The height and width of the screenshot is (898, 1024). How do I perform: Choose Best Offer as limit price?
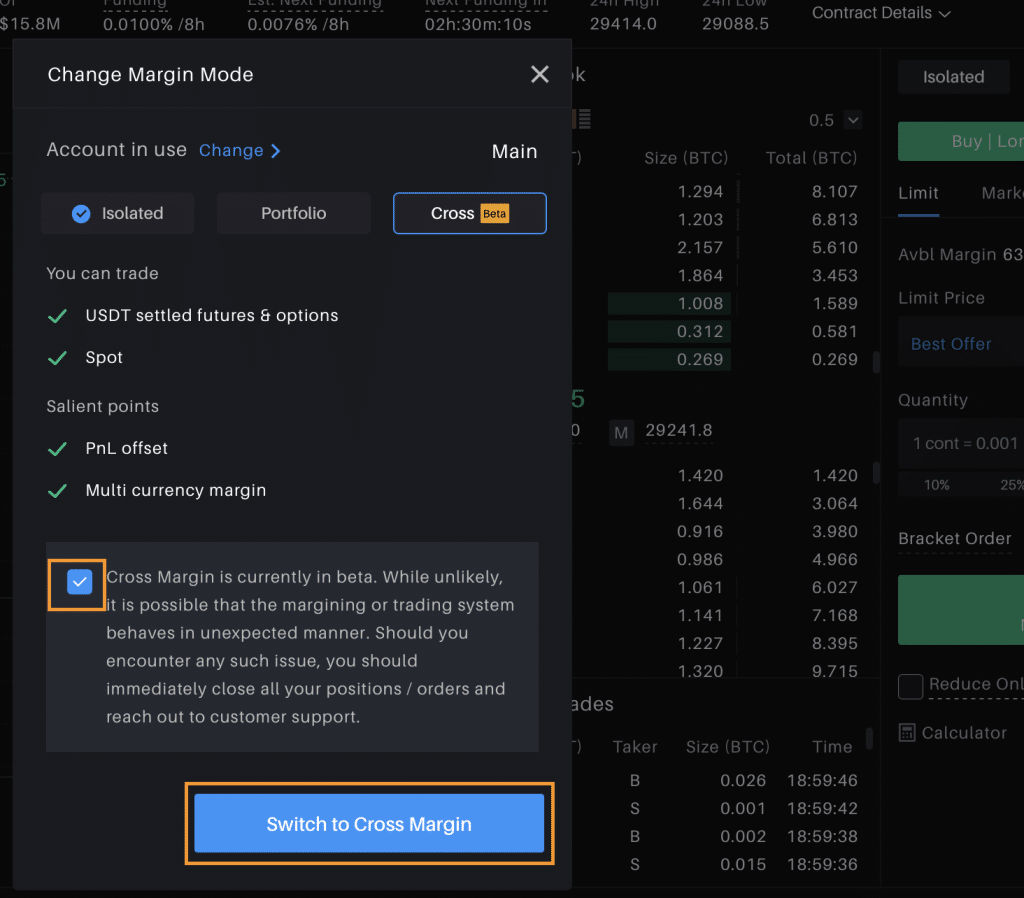click(951, 344)
